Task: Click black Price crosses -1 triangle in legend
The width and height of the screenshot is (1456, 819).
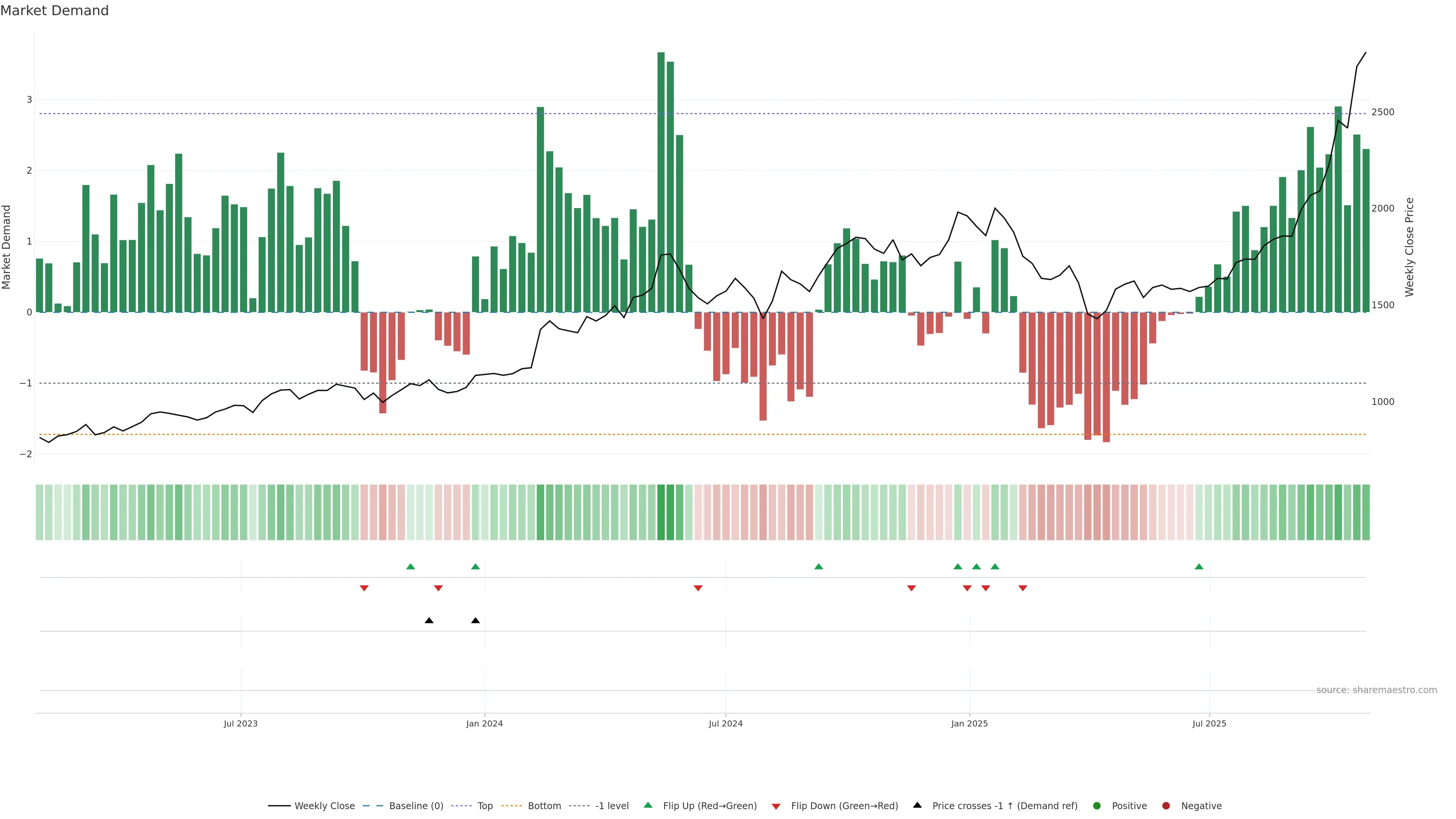Action: [917, 805]
